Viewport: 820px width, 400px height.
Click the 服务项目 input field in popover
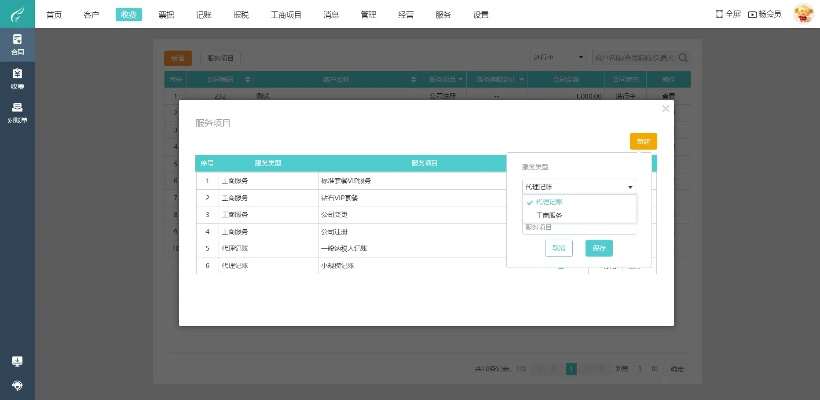coord(578,227)
